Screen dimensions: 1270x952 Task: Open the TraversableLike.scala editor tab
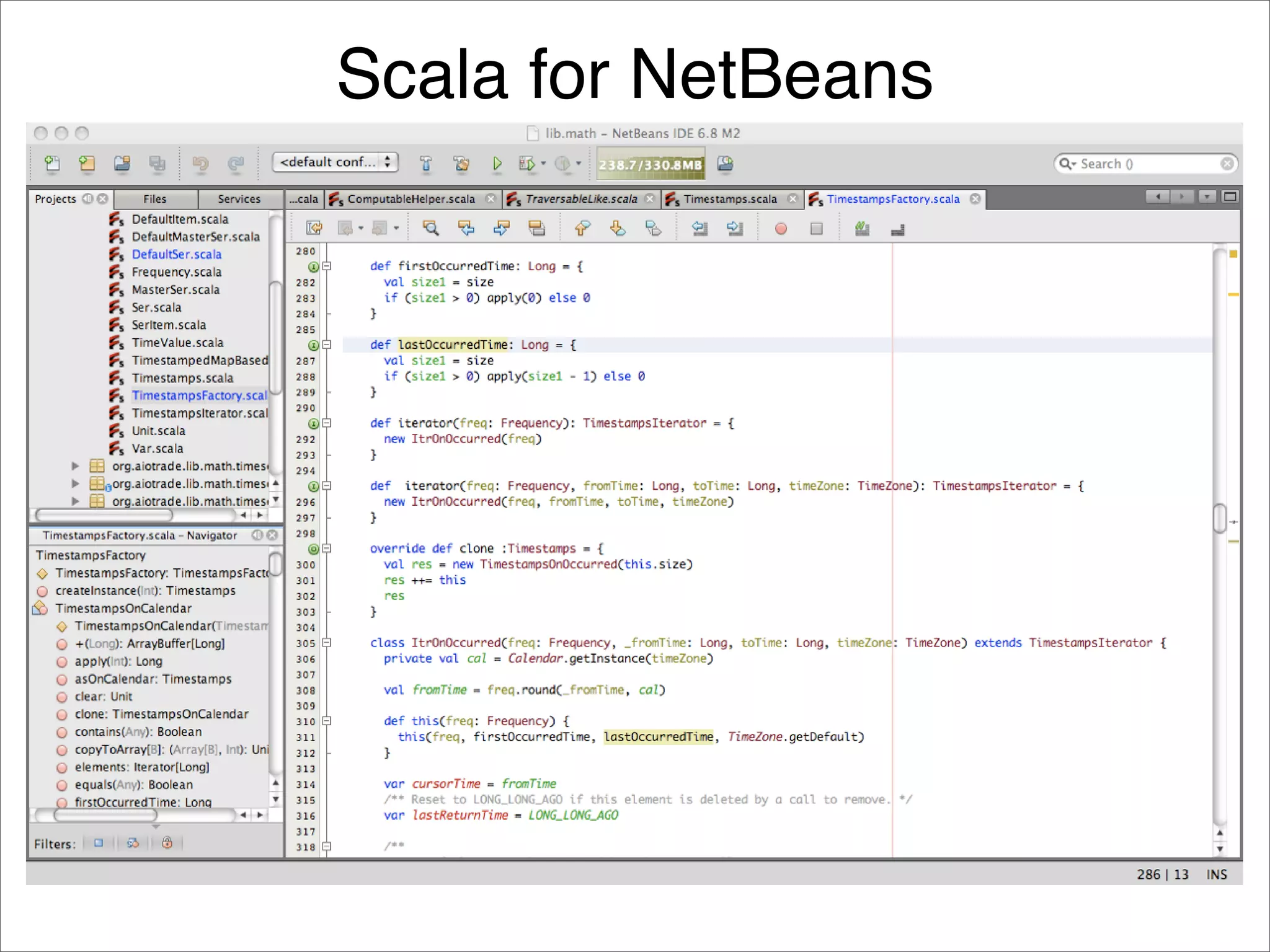pos(581,199)
